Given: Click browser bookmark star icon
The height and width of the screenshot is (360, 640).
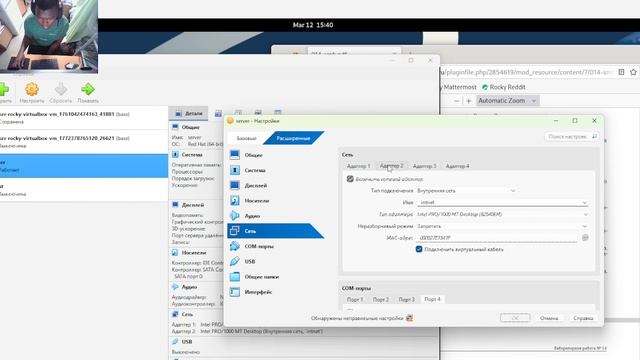Looking at the screenshot, I should pyautogui.click(x=633, y=72).
